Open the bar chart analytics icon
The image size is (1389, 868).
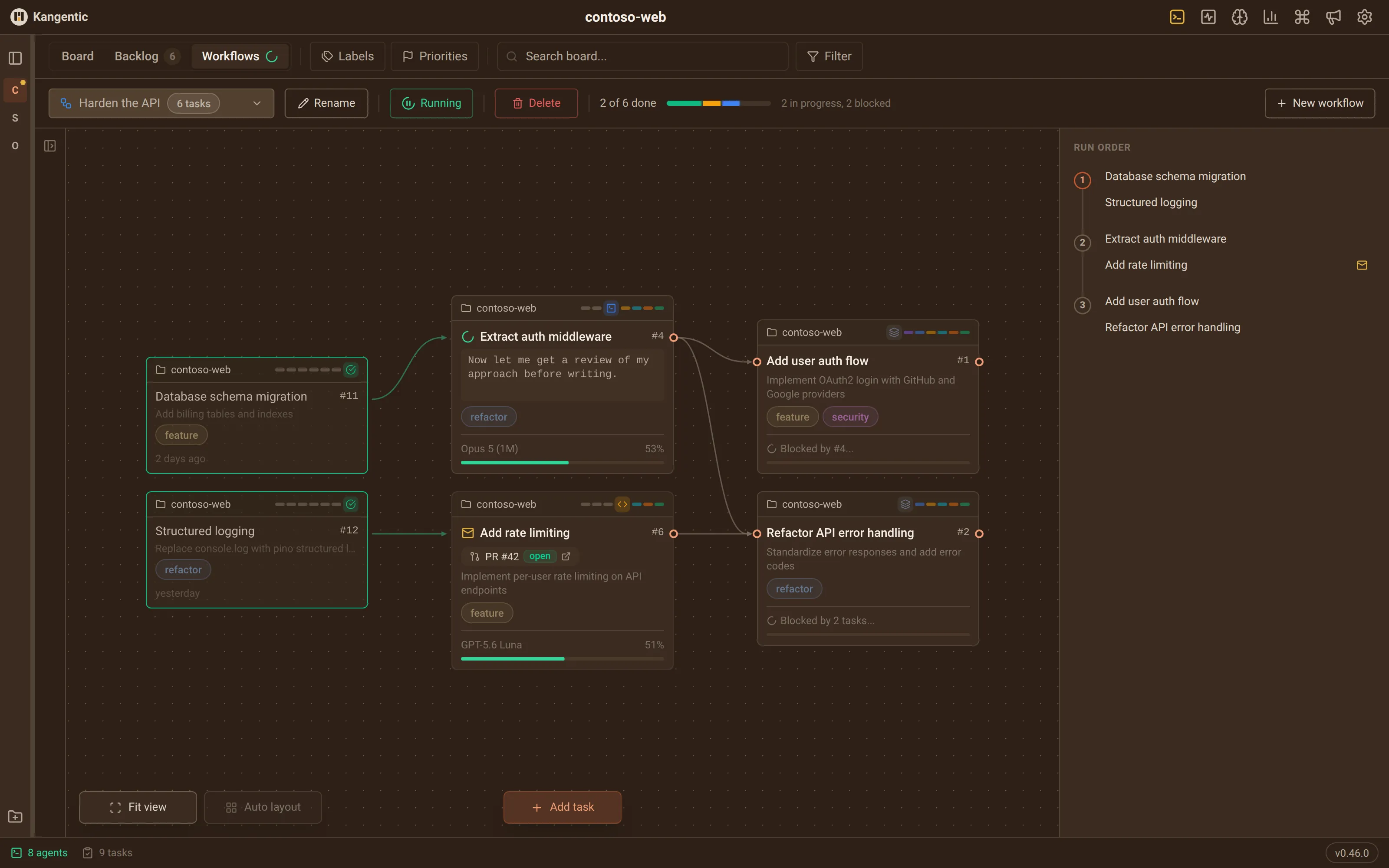point(1270,17)
